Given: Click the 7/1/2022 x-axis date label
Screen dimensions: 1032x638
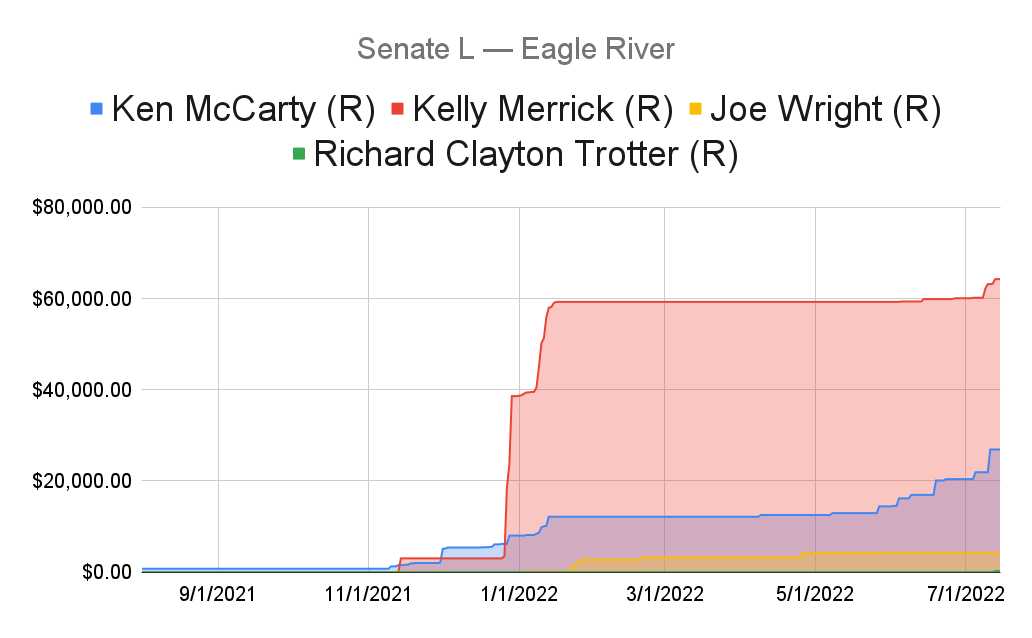Looking at the screenshot, I should point(966,595).
